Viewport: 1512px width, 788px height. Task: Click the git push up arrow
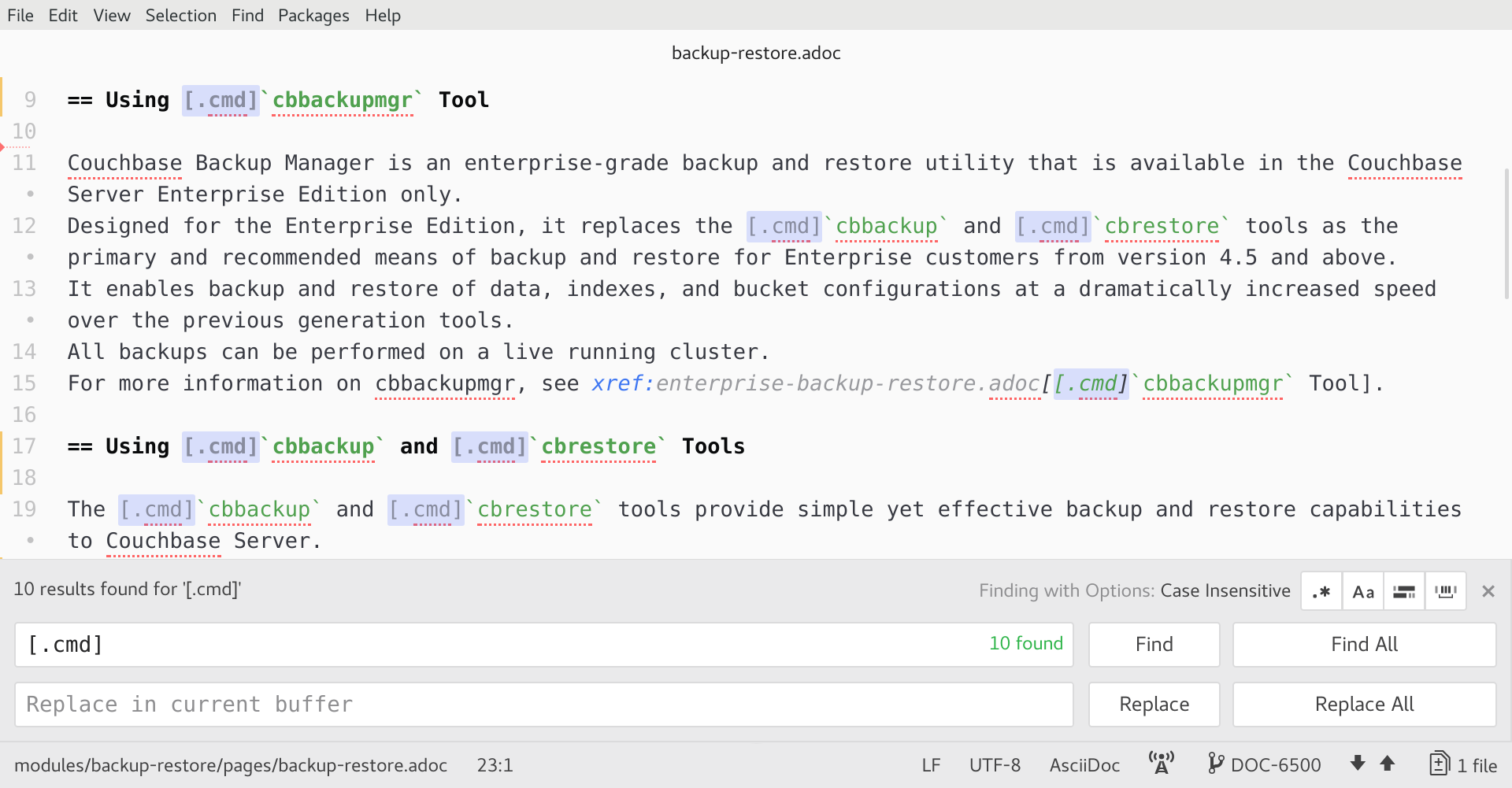1388,764
